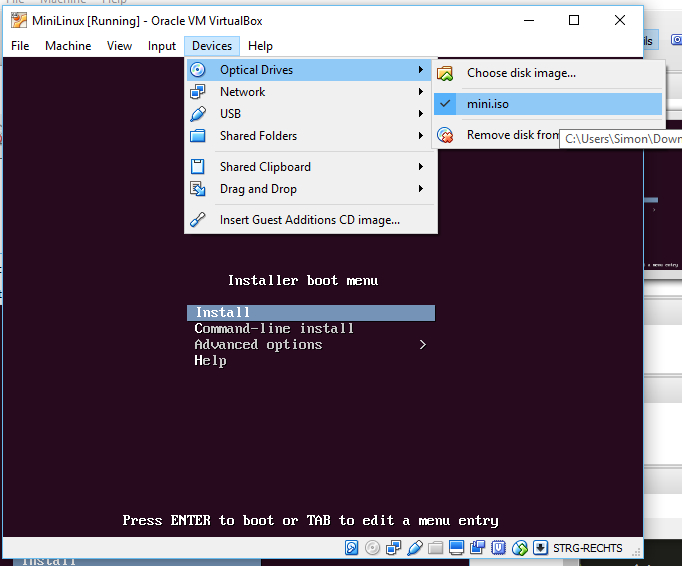Viewport: 682px width, 566px height.
Task: Select Command-line install boot entry
Action: [274, 328]
